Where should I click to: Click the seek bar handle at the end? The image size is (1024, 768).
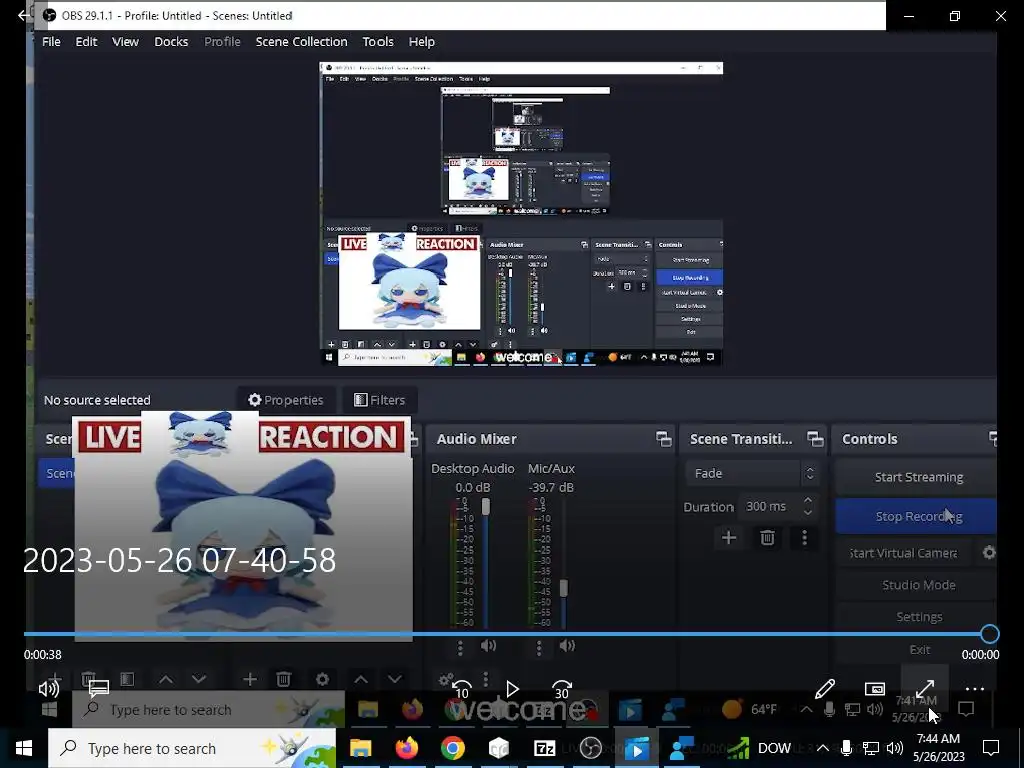tap(989, 633)
